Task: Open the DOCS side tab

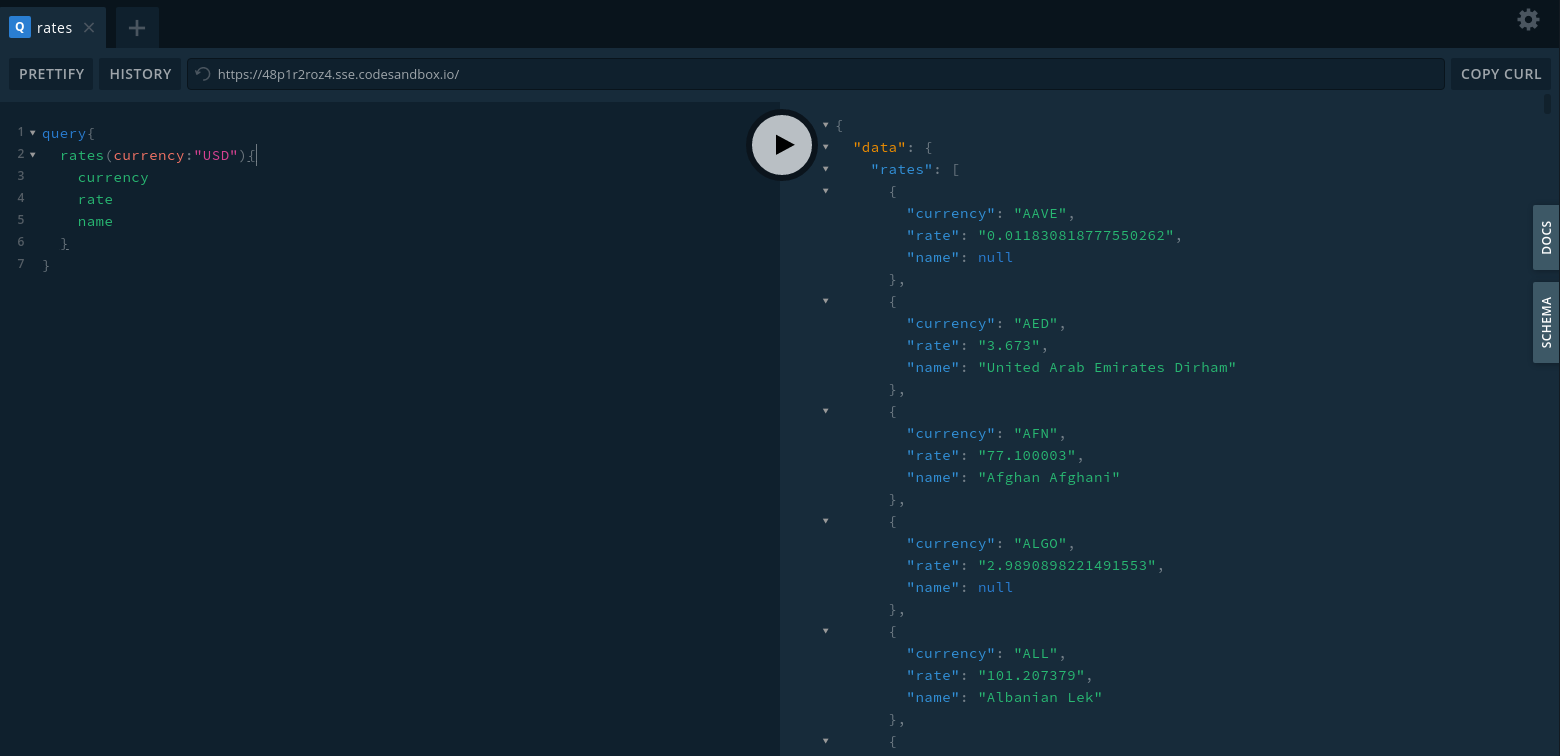Action: pos(1546,238)
